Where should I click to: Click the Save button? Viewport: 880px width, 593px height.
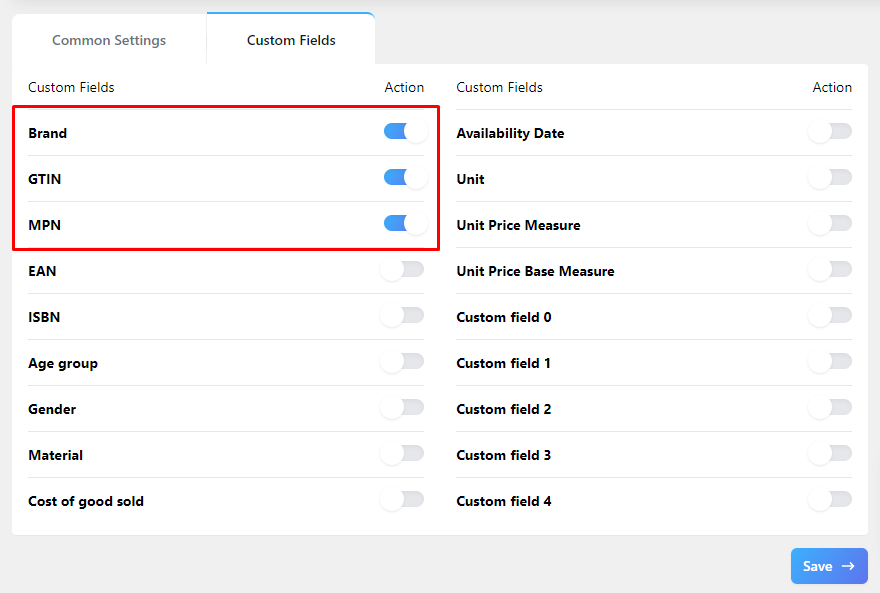point(829,565)
